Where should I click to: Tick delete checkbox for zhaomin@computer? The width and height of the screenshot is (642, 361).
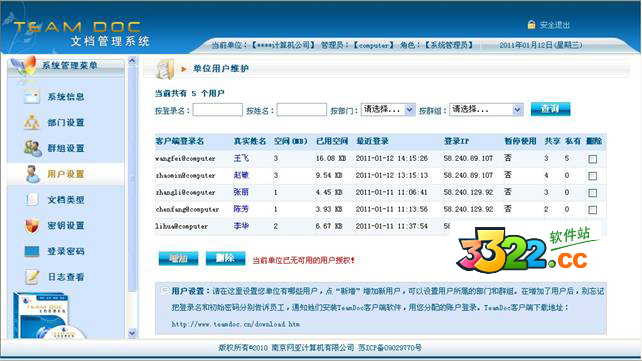pos(592,176)
